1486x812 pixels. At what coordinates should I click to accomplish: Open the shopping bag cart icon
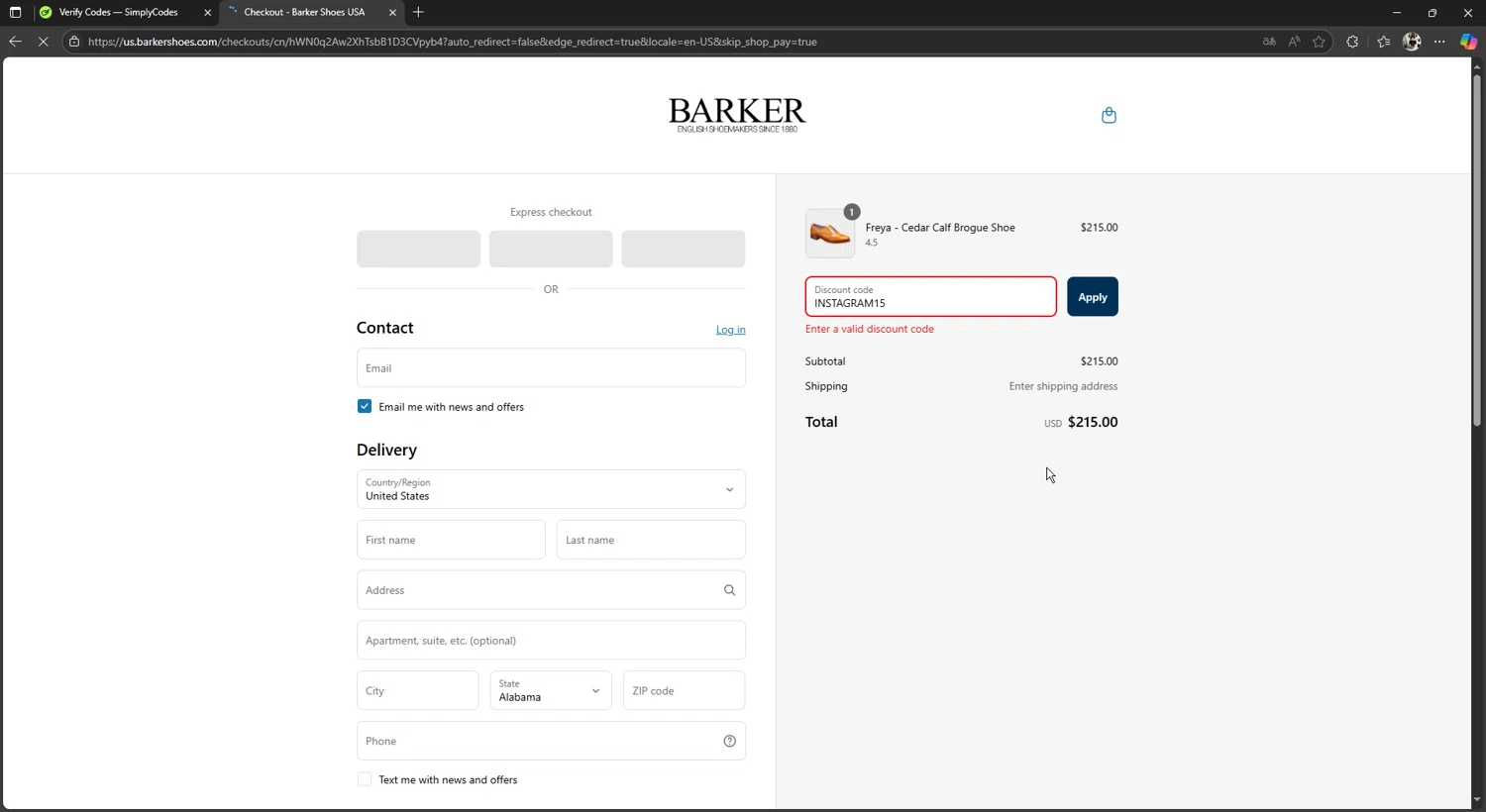1109,116
